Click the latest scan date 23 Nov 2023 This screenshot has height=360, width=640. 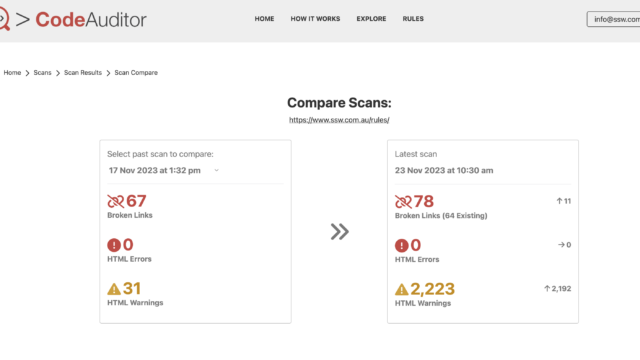(444, 170)
